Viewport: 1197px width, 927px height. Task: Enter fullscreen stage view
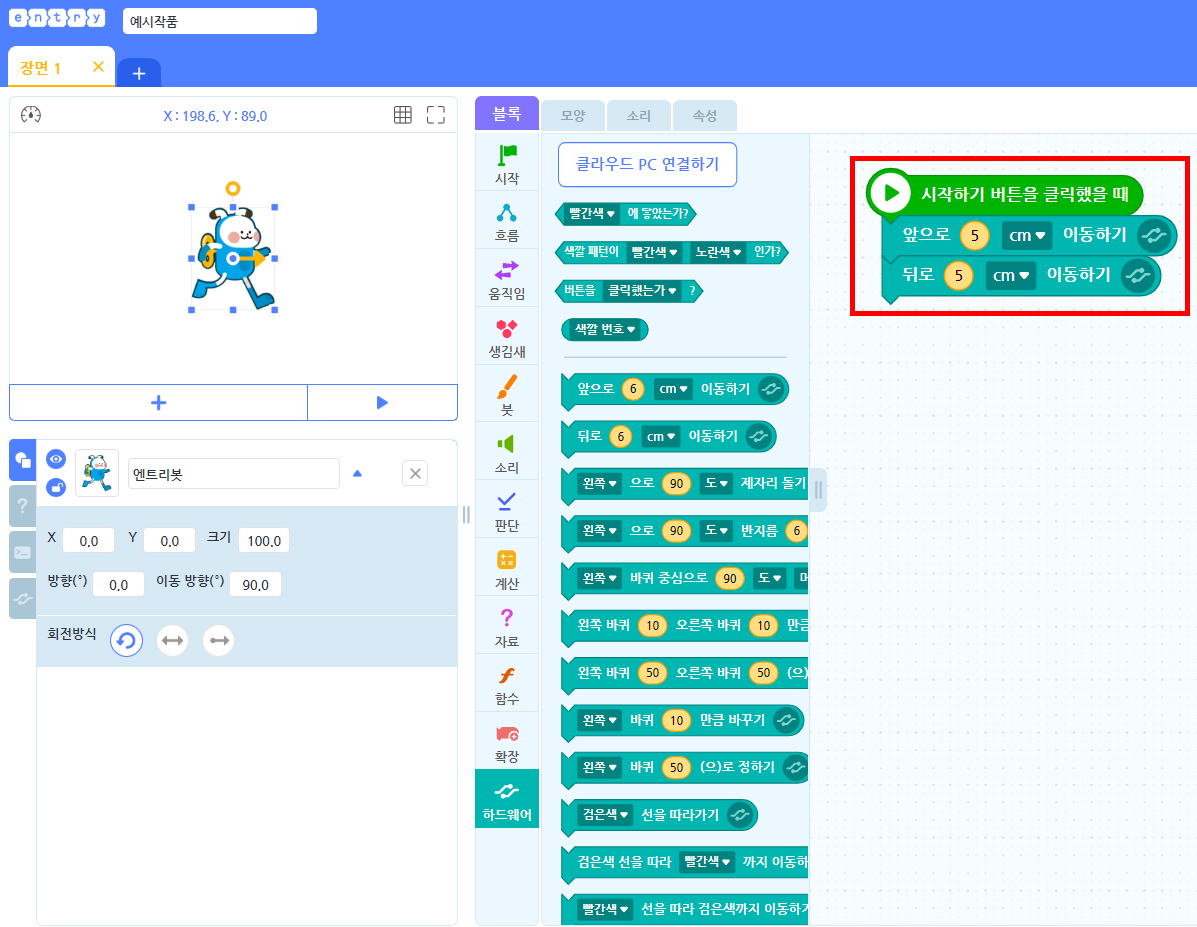[x=436, y=115]
